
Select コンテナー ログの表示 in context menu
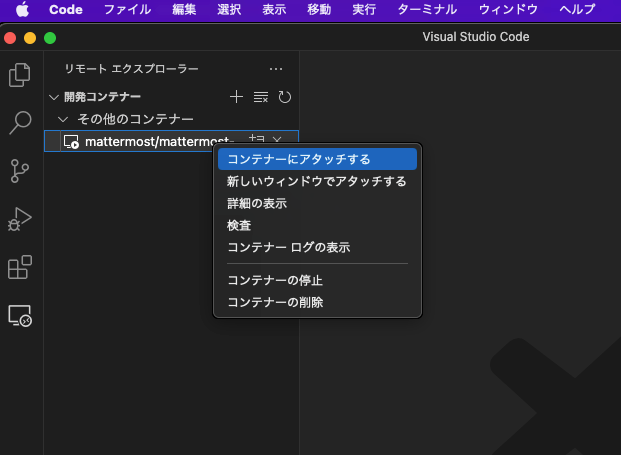pos(317,247)
